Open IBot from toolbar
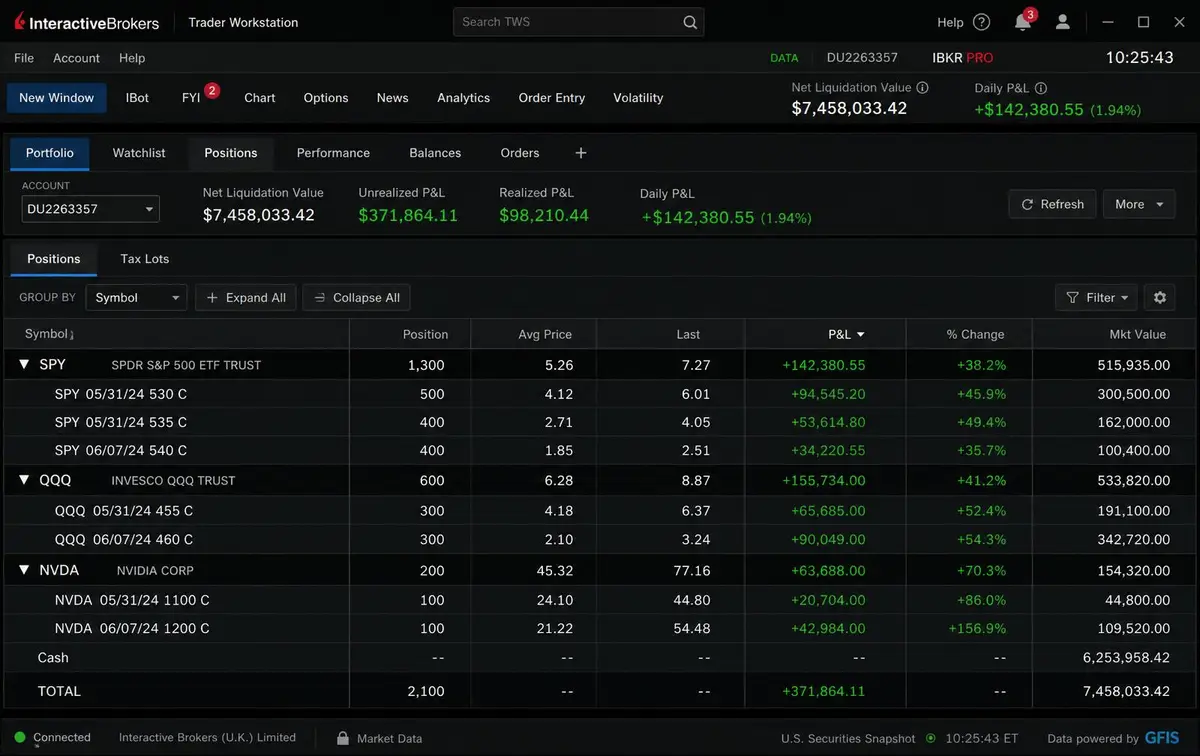Viewport: 1200px width, 756px height. pos(137,98)
